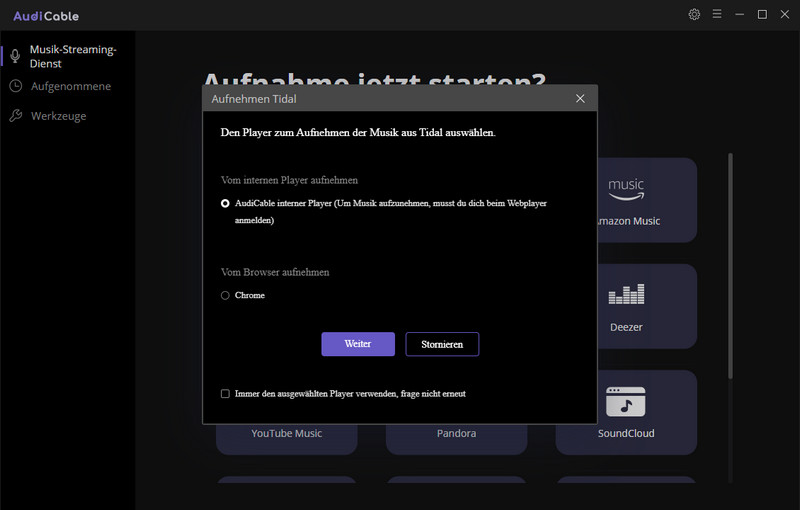Click the SoundCloud music window icon
800x510 pixels.
626,402
